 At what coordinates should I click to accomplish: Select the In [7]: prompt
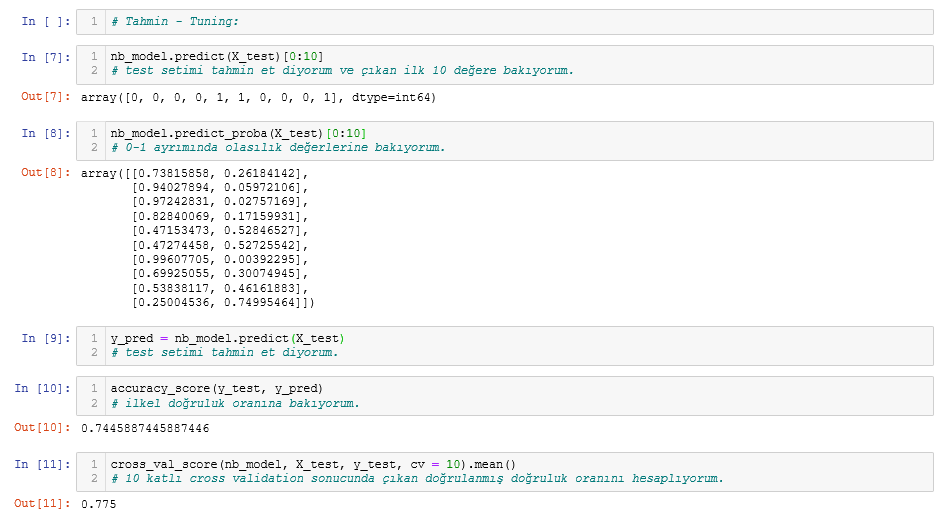pos(46,58)
